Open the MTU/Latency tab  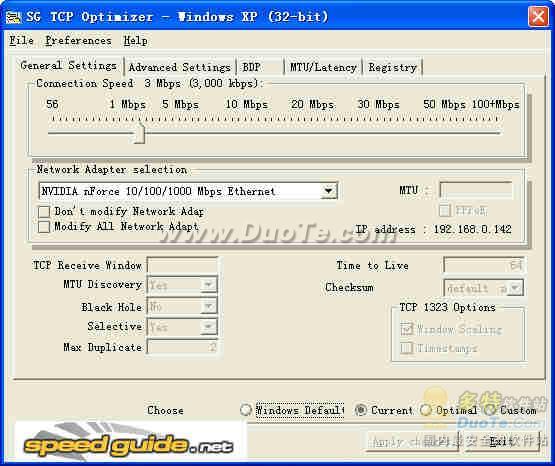tap(323, 67)
